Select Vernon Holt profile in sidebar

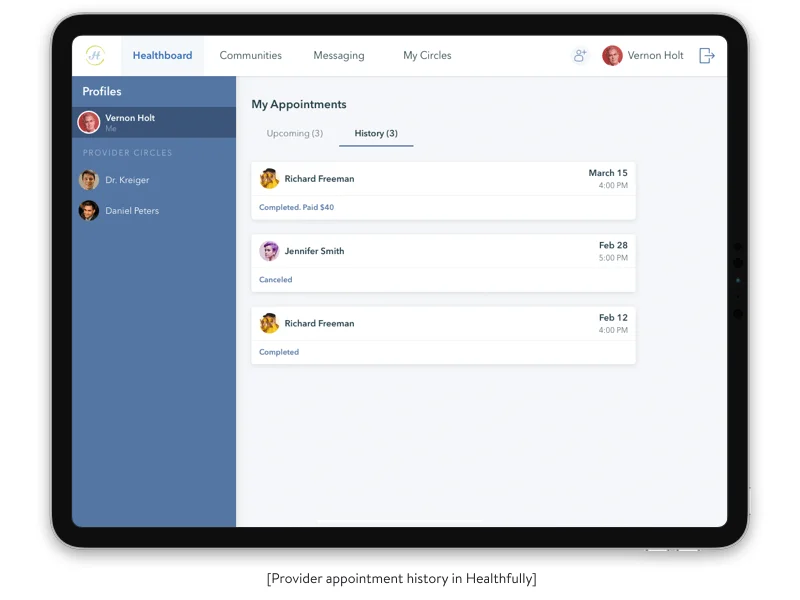tap(154, 122)
